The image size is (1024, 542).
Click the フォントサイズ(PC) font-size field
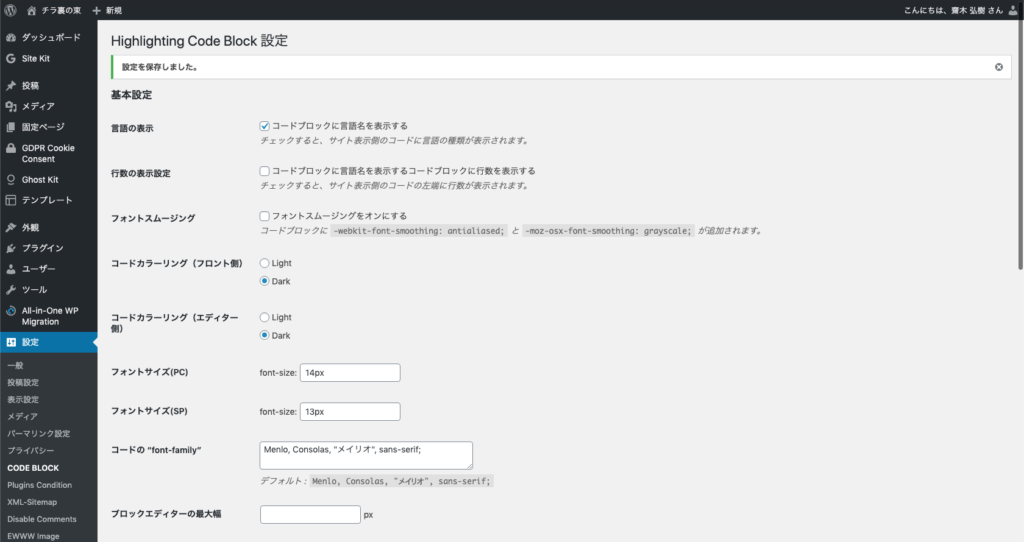(350, 373)
